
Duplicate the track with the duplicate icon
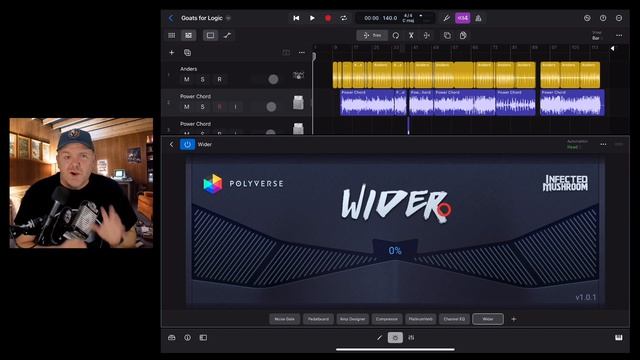187,53
